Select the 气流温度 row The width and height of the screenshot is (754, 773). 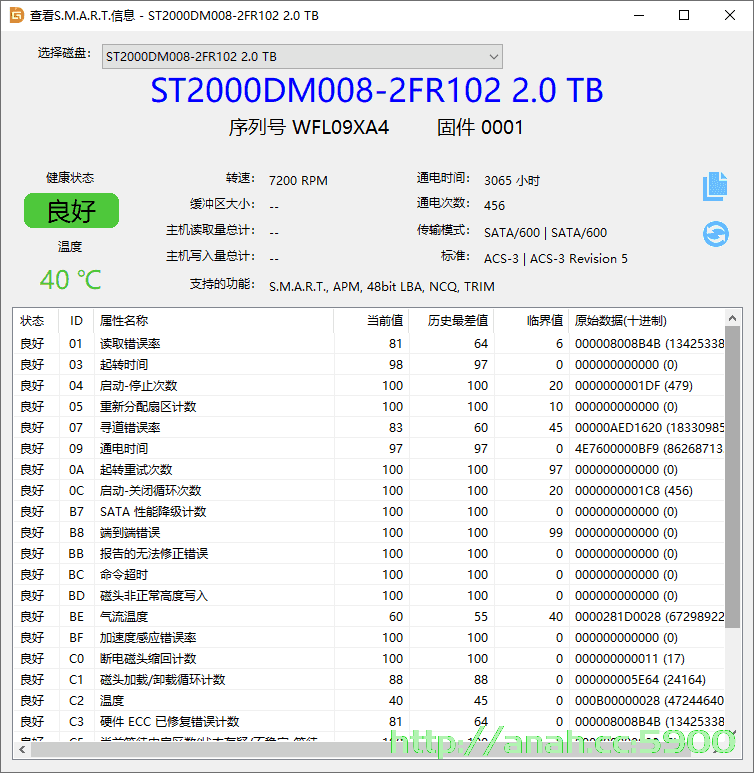(369, 617)
